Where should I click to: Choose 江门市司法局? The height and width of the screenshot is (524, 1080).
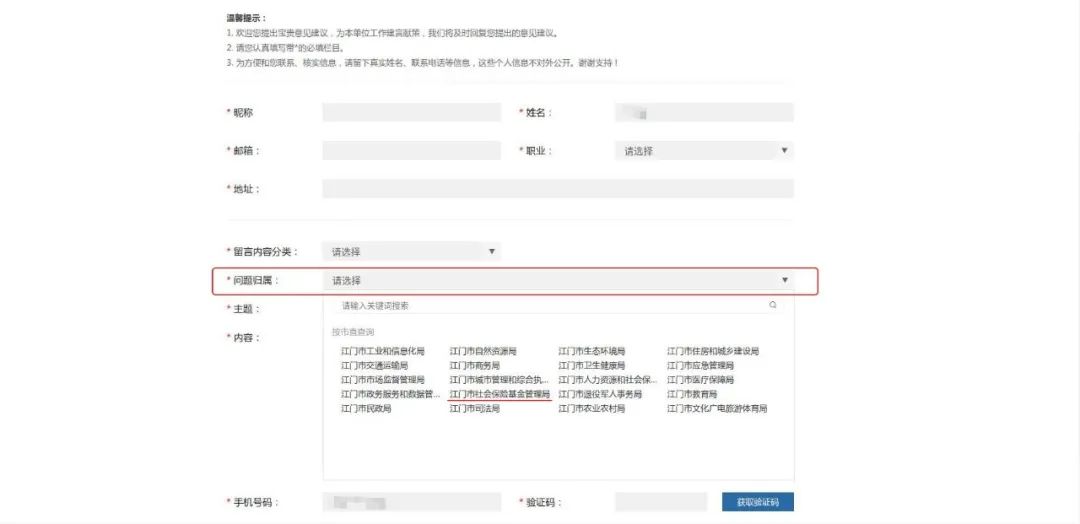[475, 409]
